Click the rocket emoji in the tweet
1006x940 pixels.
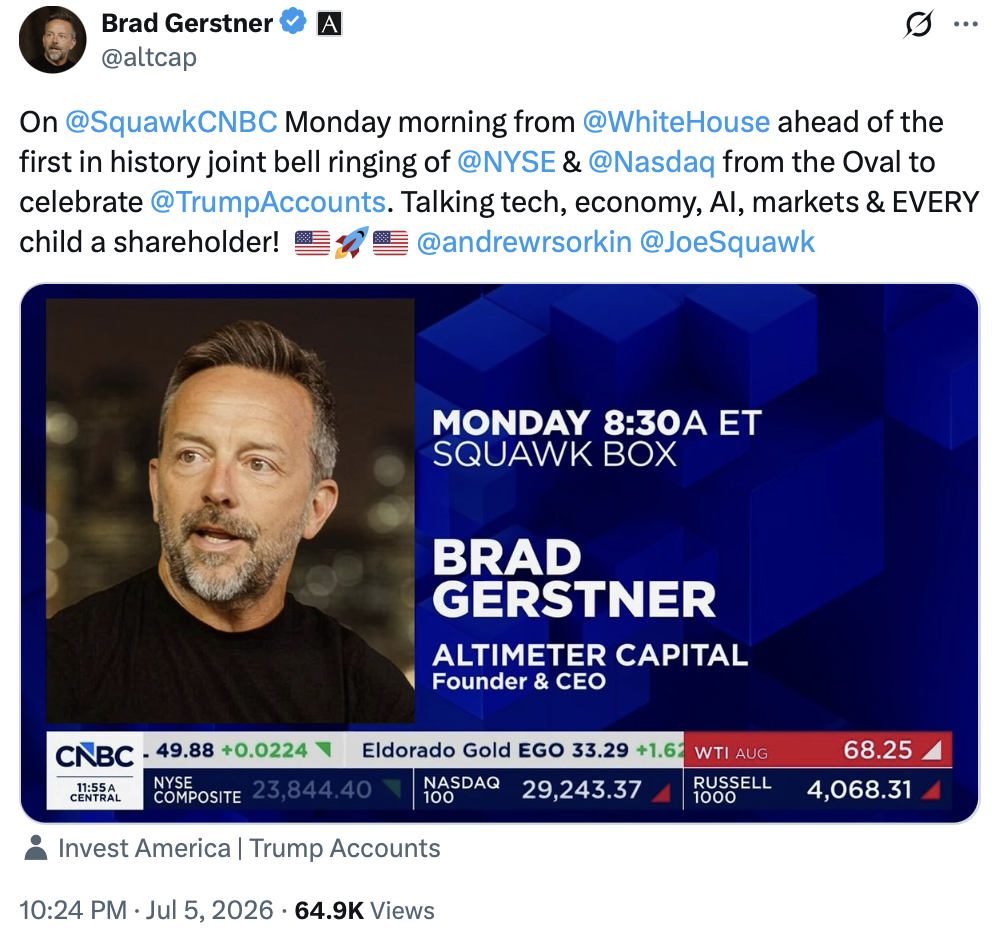(352, 242)
